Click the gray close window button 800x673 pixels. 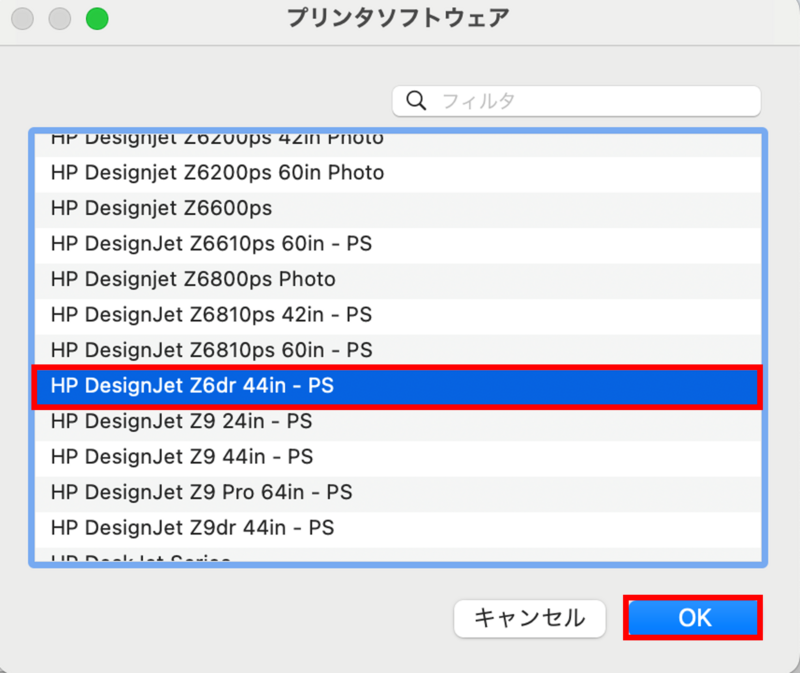(x=22, y=18)
